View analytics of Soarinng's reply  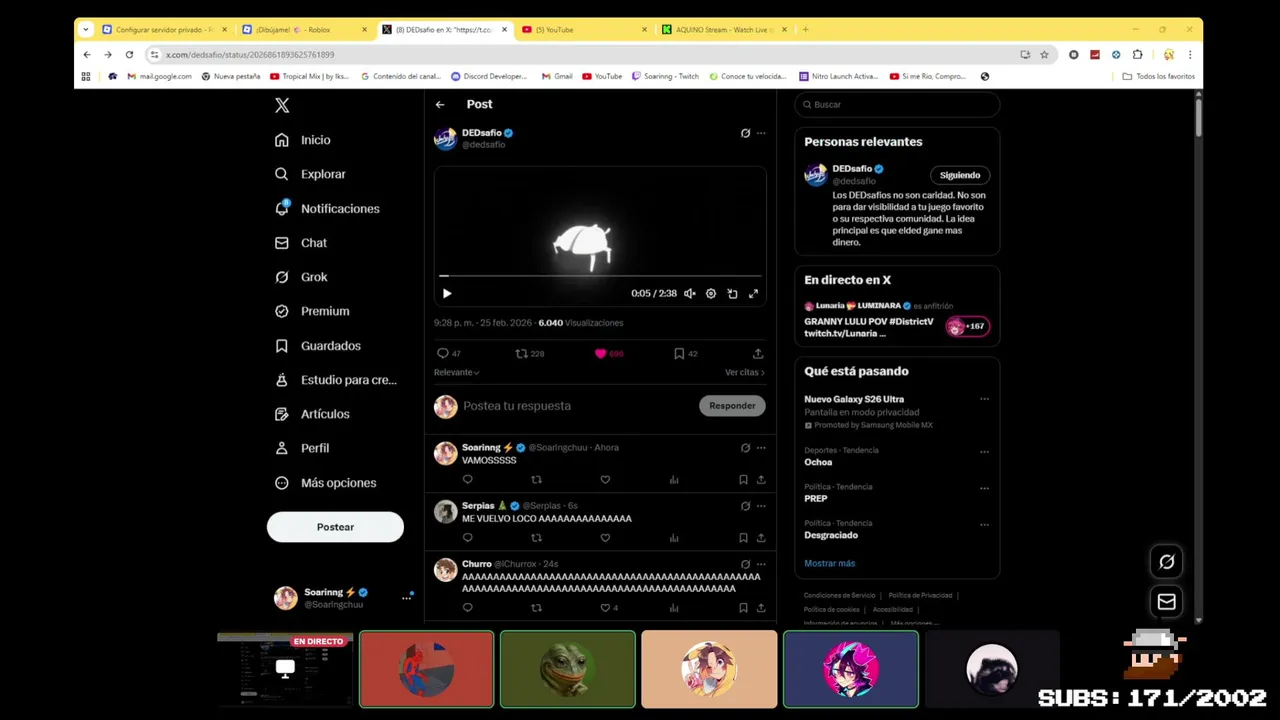(x=674, y=480)
